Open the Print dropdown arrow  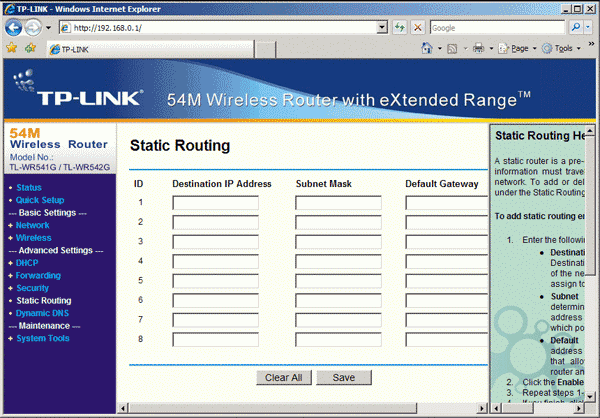pos(491,49)
